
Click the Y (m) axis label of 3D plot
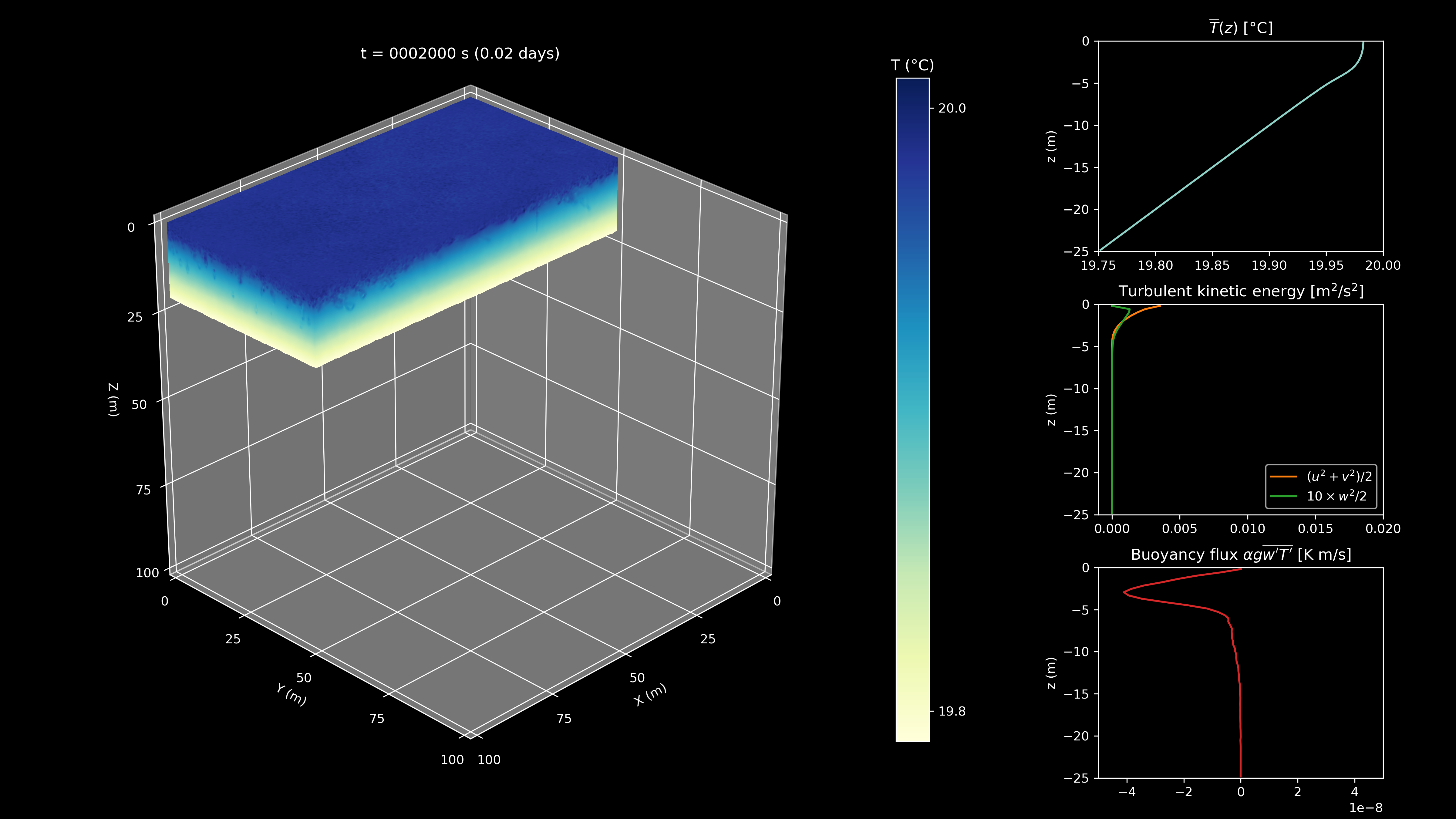292,695
